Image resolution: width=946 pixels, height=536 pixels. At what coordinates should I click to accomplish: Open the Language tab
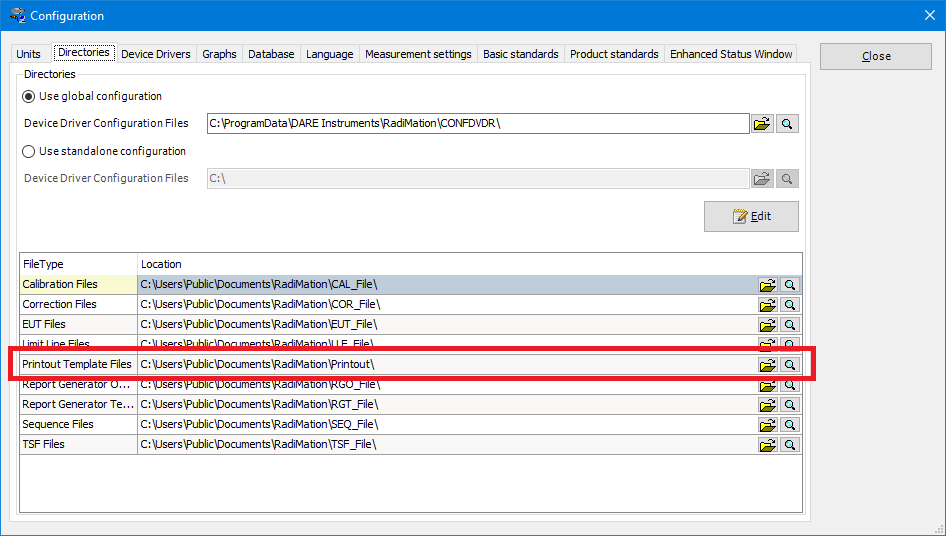(329, 54)
